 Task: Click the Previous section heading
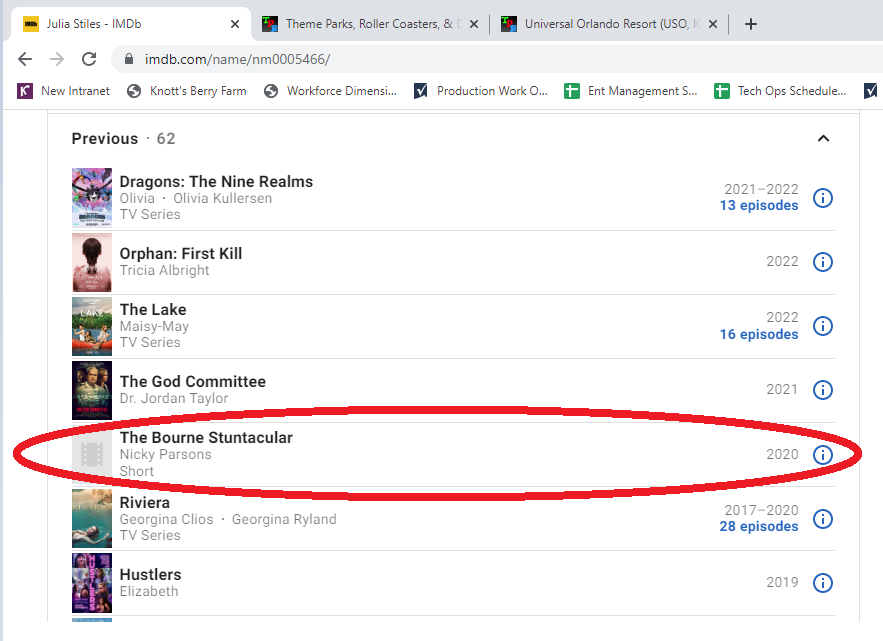click(105, 139)
